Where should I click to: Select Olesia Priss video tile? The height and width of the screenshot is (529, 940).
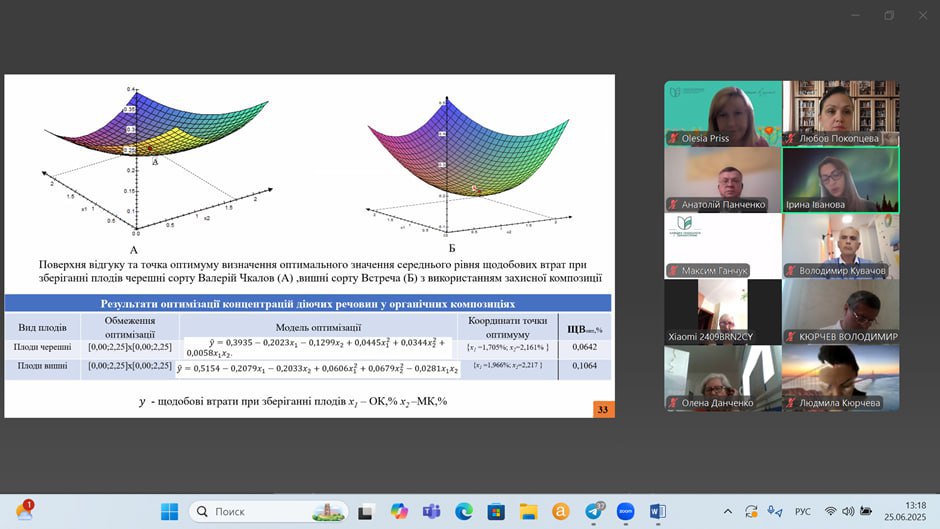(723, 113)
